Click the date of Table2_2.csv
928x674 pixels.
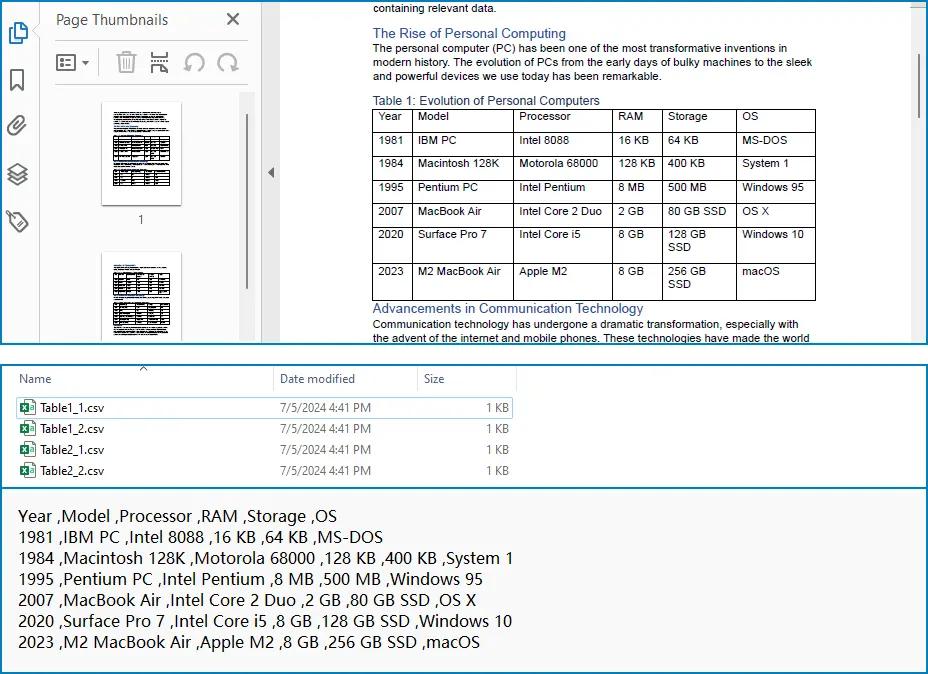click(x=326, y=470)
